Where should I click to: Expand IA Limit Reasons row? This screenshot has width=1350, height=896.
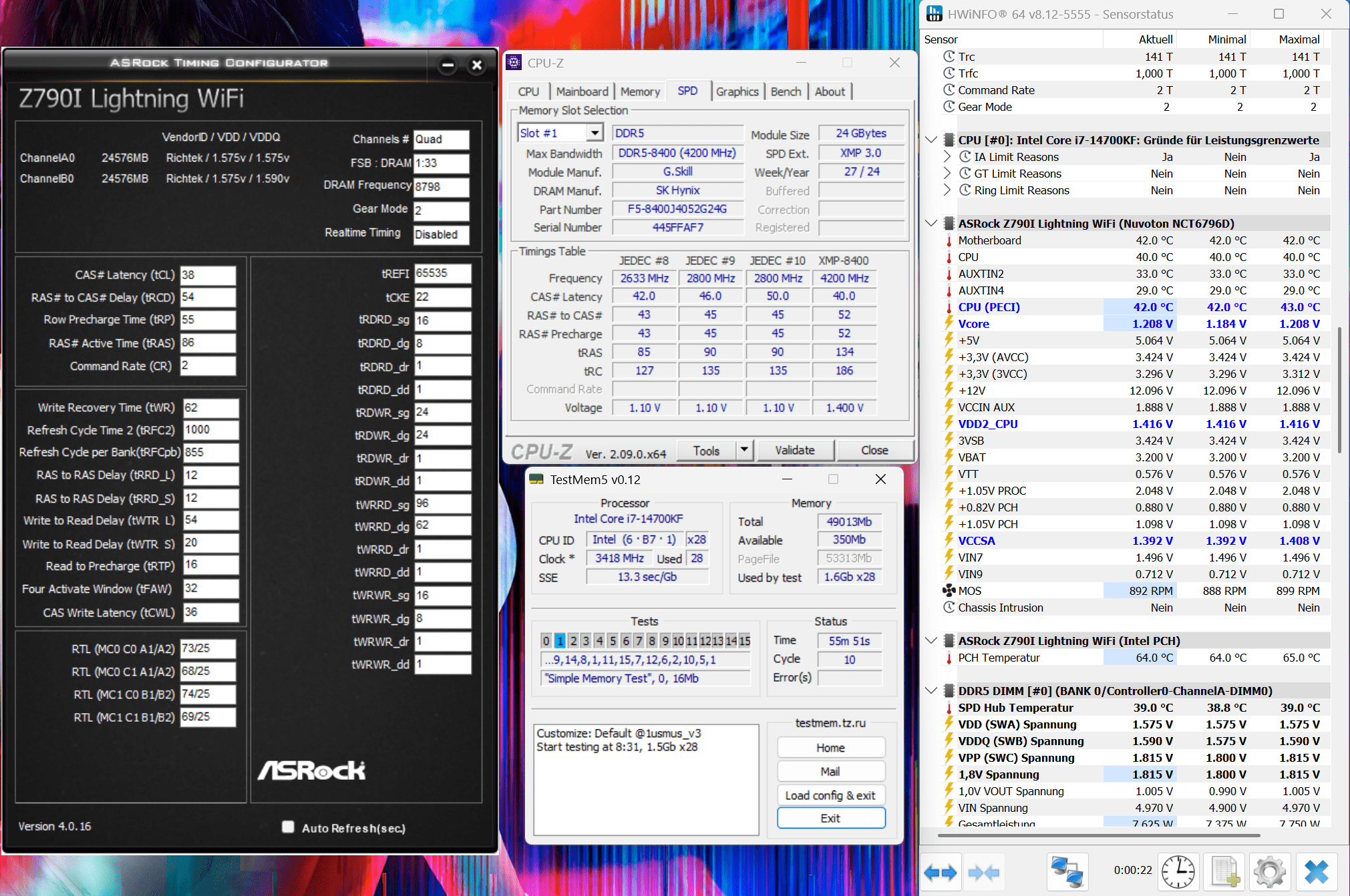(x=947, y=157)
